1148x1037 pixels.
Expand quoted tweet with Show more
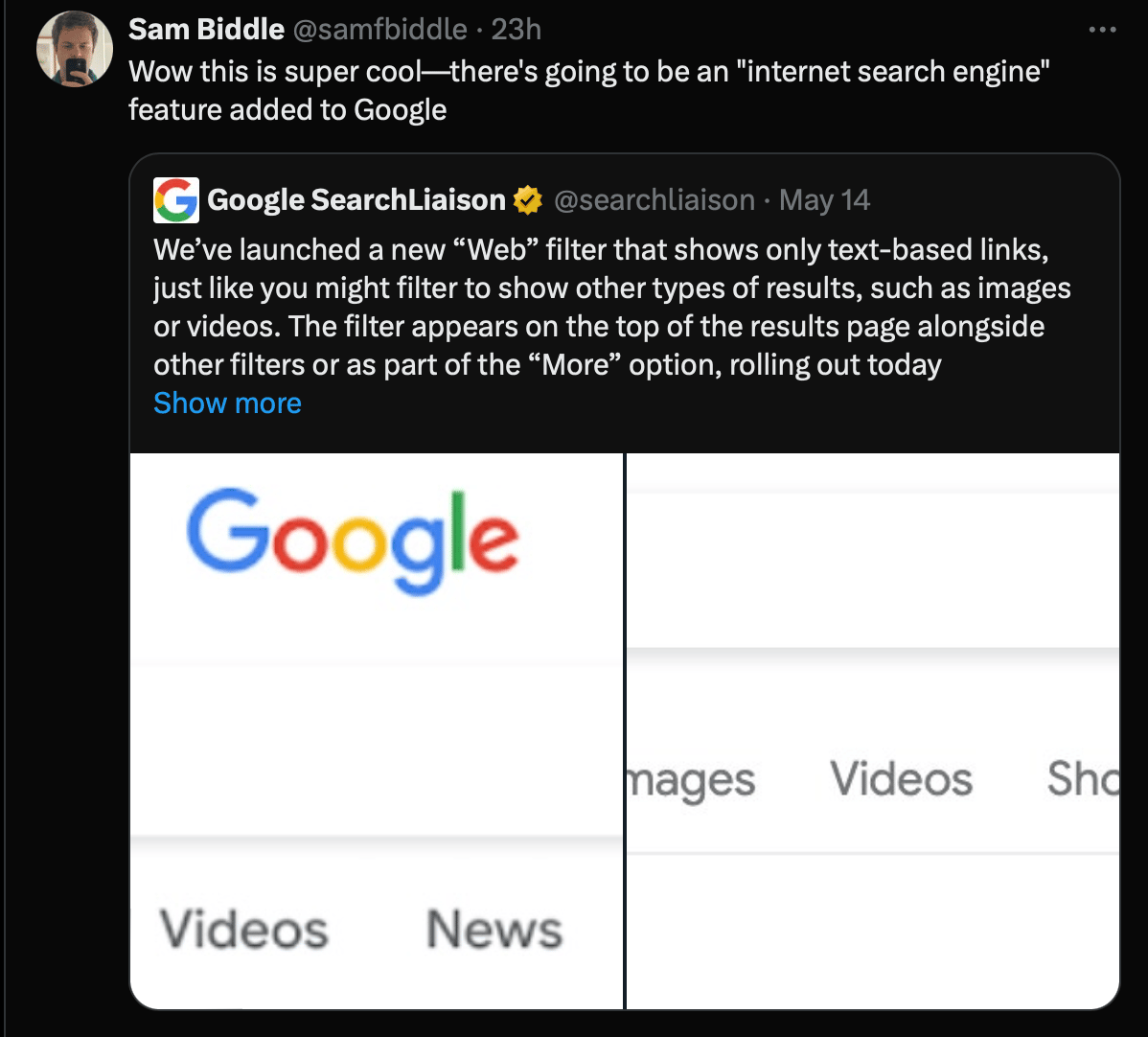coord(228,403)
